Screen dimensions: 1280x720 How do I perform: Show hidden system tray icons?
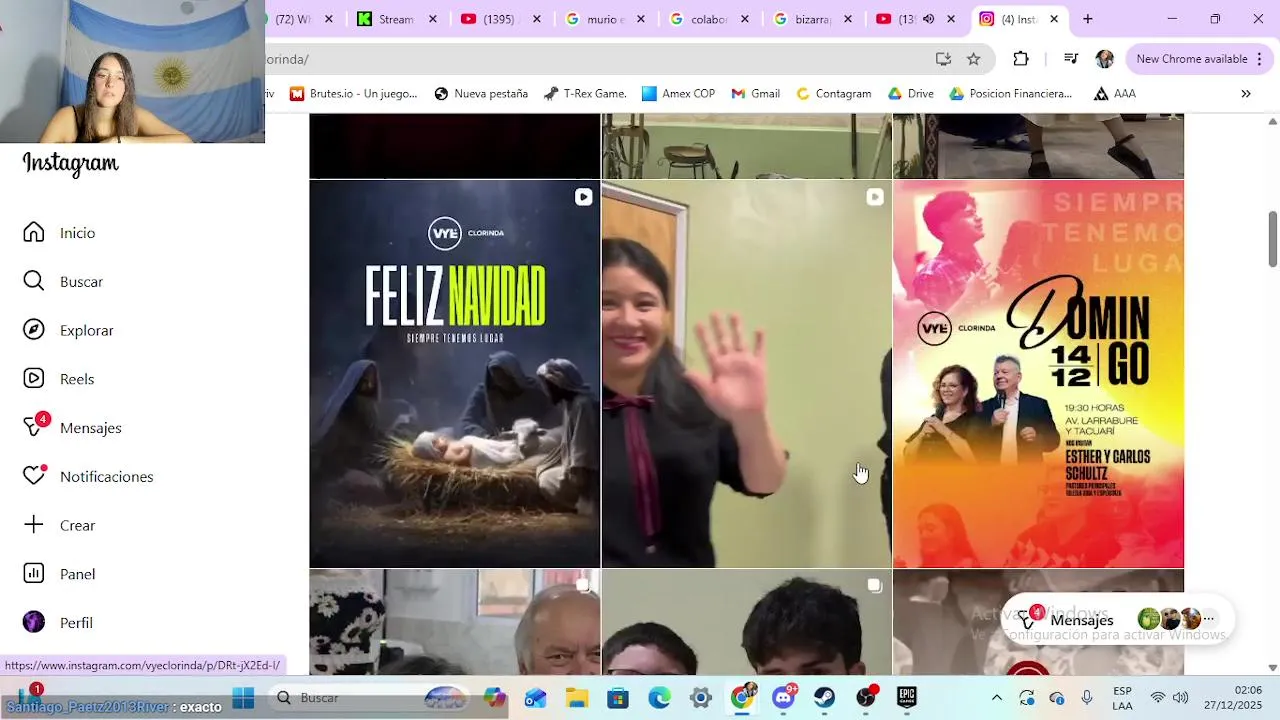(x=997, y=698)
